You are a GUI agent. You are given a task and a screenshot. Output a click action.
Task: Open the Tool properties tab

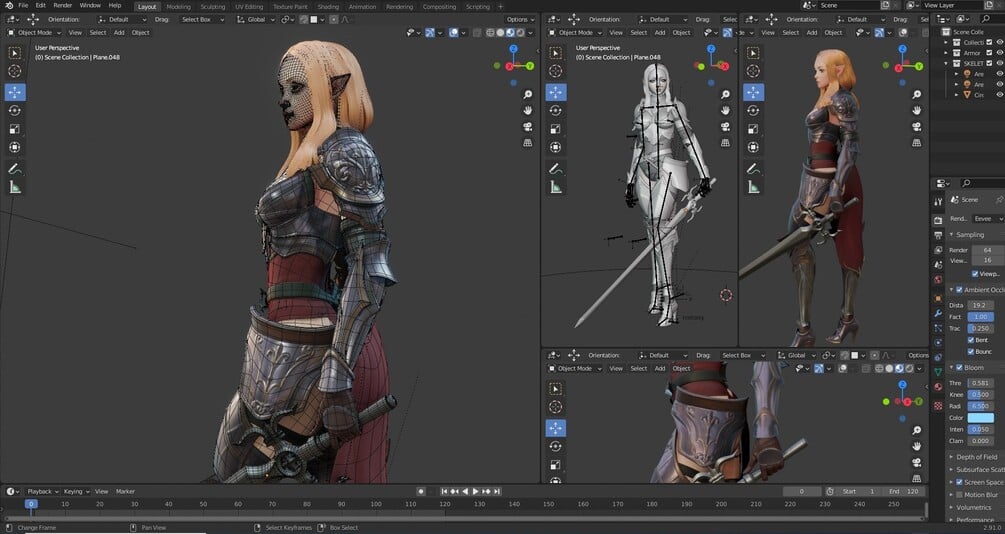(938, 202)
